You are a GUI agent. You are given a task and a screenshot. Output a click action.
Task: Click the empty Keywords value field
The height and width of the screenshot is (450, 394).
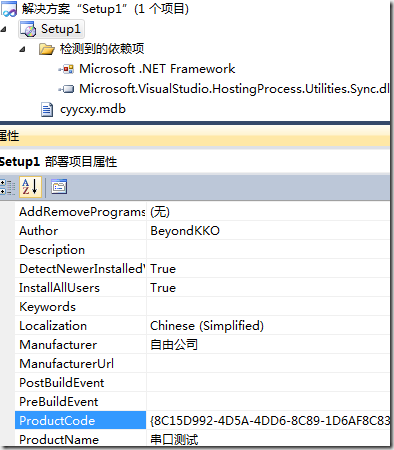[x=268, y=307]
